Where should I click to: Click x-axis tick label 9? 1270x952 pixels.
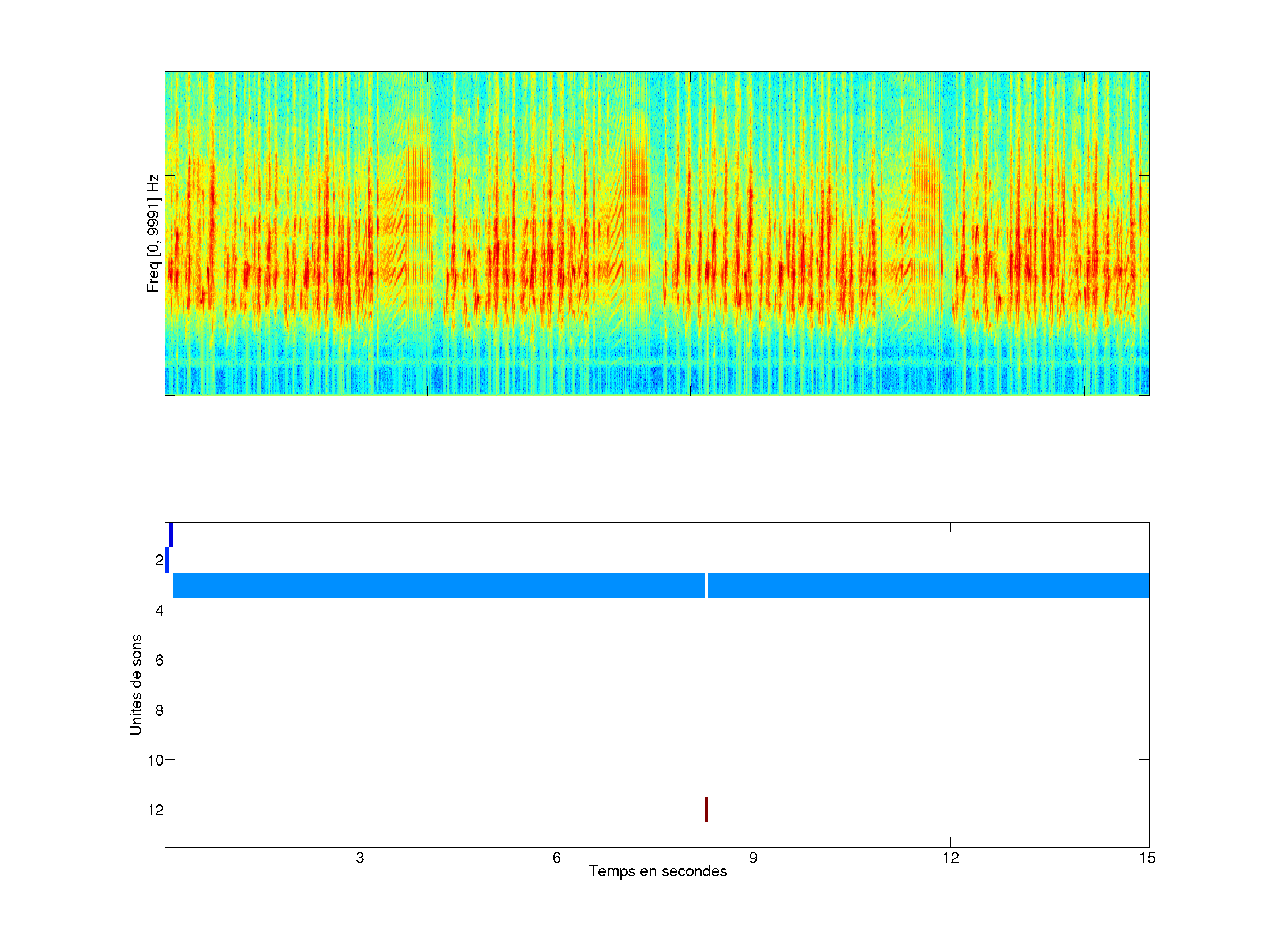click(x=753, y=858)
